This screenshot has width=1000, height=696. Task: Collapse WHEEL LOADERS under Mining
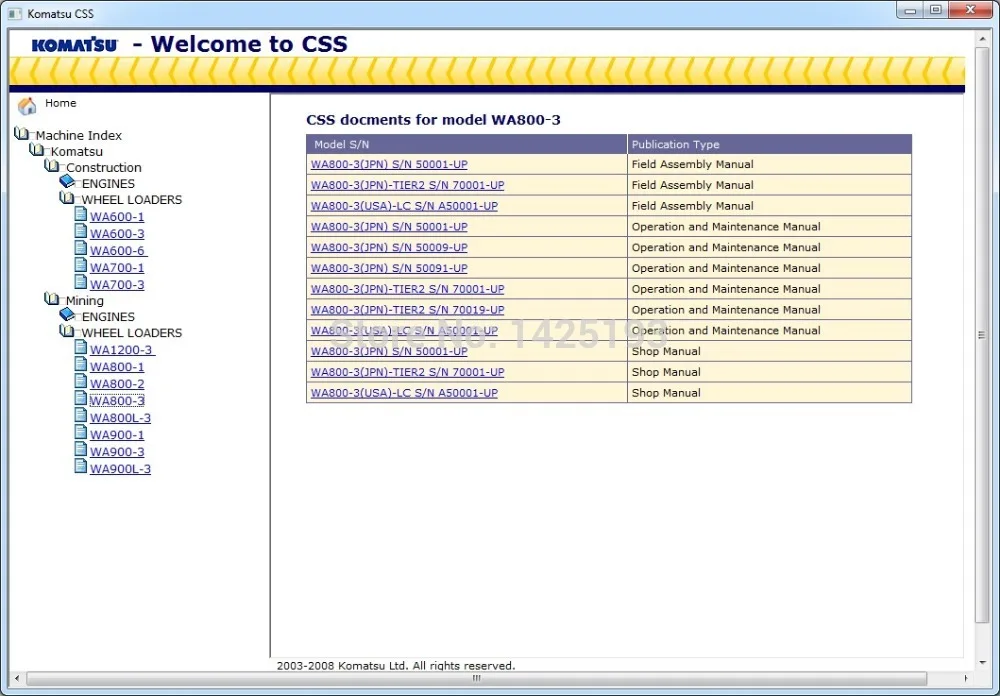[x=68, y=331]
